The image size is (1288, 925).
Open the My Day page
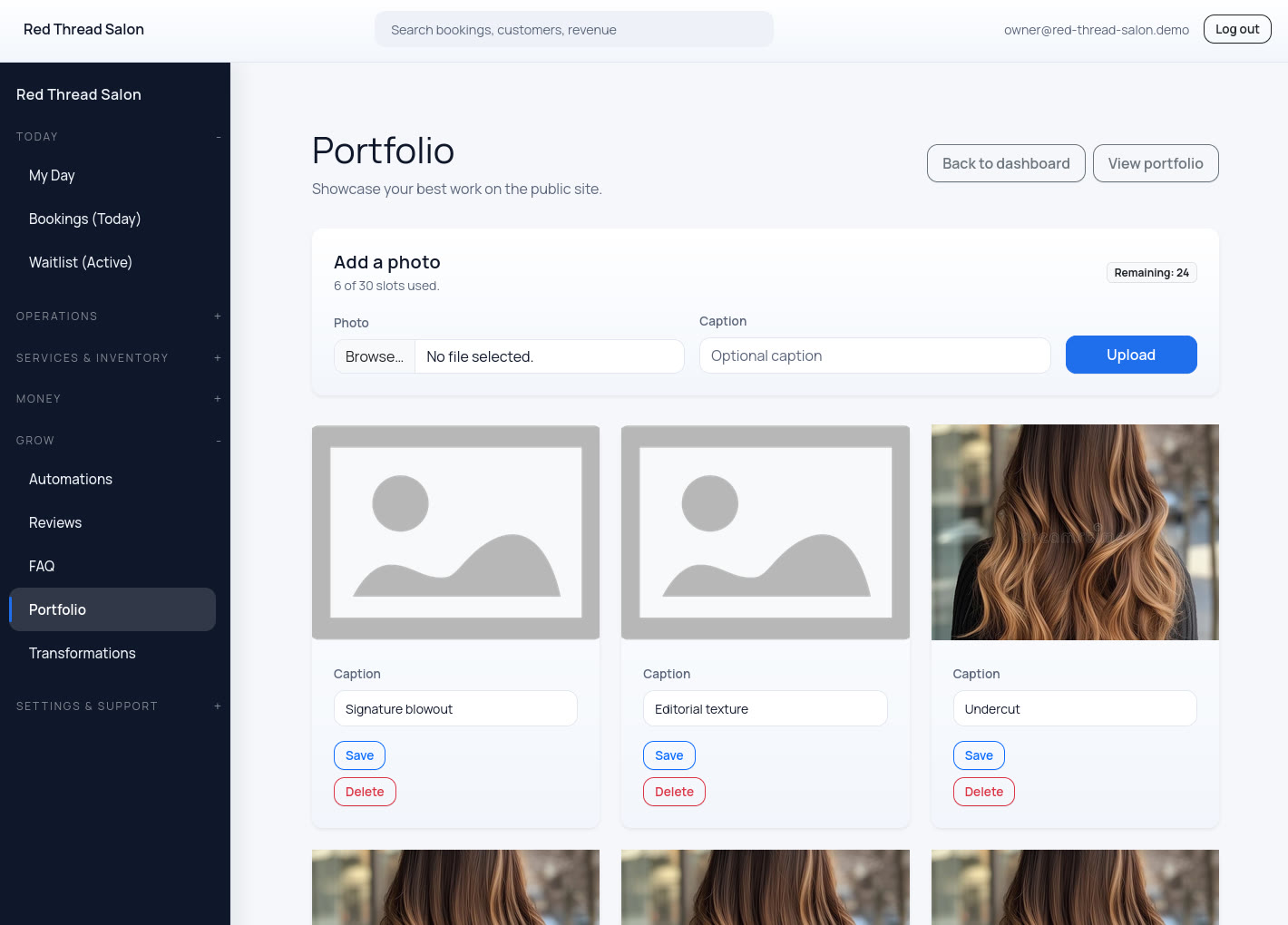(x=51, y=175)
